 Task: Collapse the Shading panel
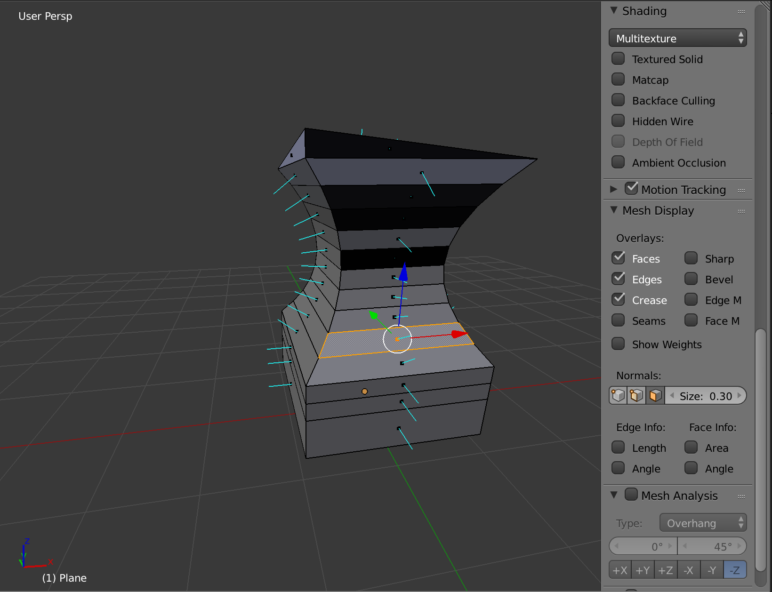pyautogui.click(x=614, y=10)
